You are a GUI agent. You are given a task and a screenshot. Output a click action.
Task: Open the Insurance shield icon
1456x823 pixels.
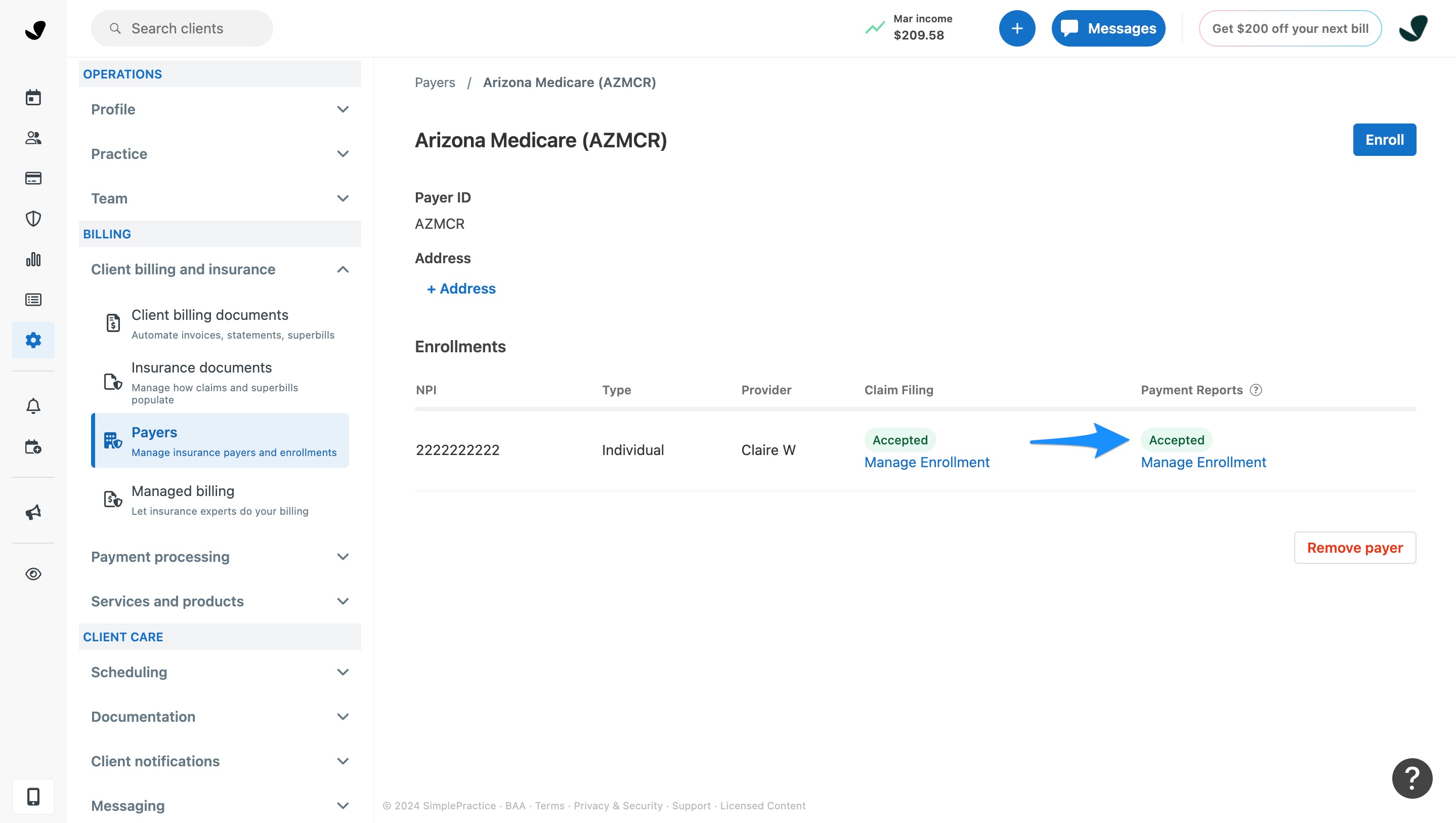tap(33, 218)
